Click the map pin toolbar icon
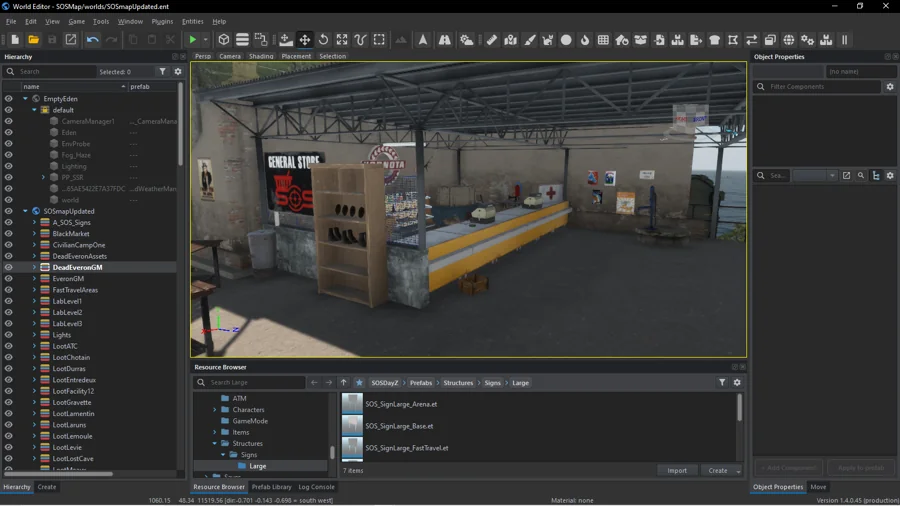Viewport: 900px width, 506px height. (x=510, y=40)
